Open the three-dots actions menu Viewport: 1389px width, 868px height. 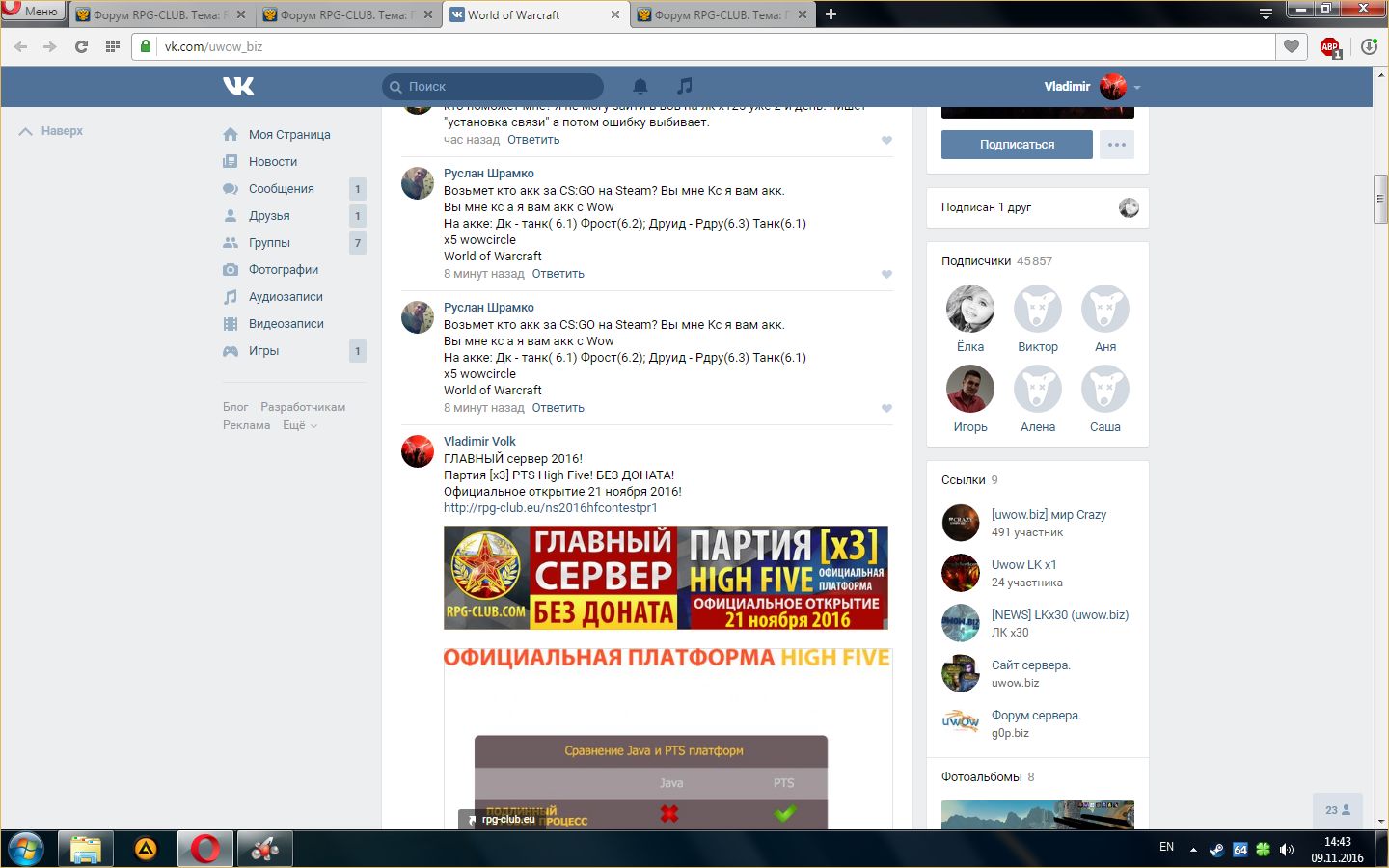(x=1116, y=145)
